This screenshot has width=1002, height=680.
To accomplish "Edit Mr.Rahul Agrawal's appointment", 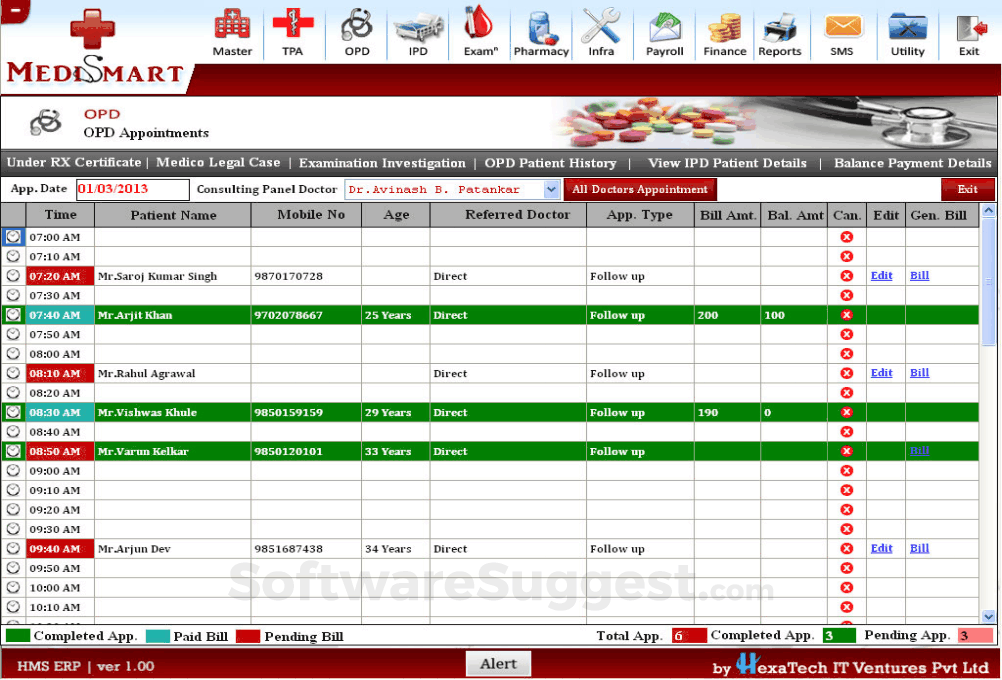I will 881,373.
